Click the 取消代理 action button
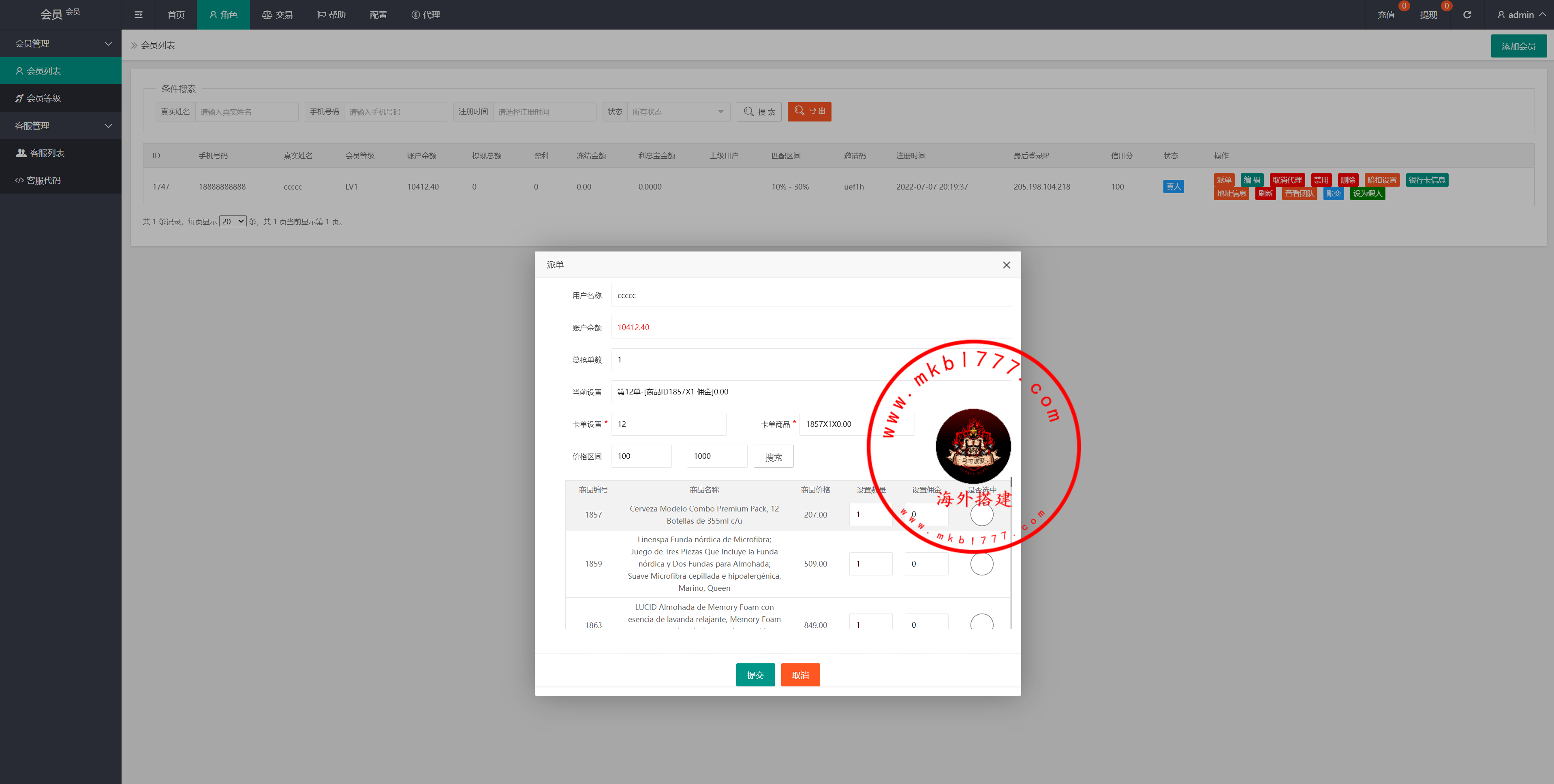Screen dimensions: 1554x784 (x=1287, y=180)
